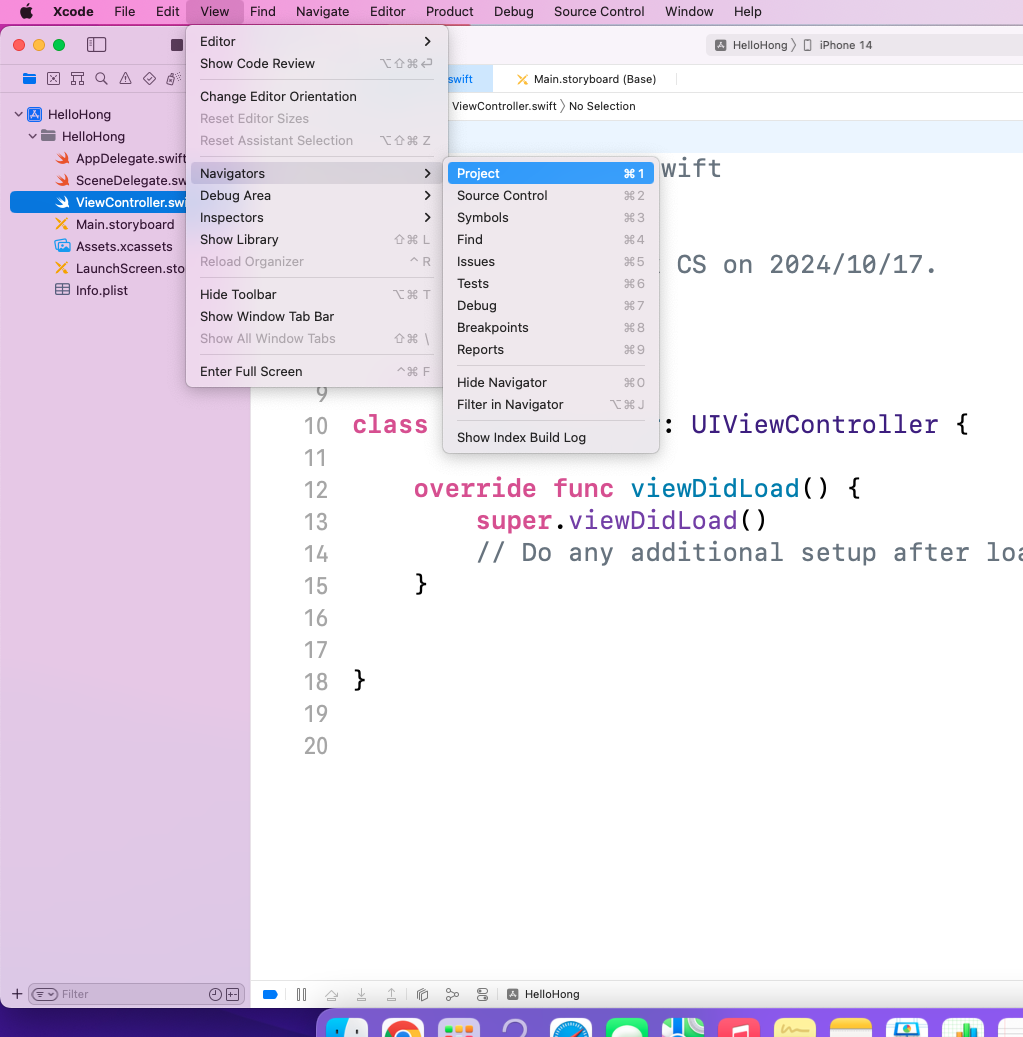This screenshot has height=1037, width=1023.
Task: Select Assets.xcassets in the navigator
Action: pyautogui.click(x=114, y=246)
